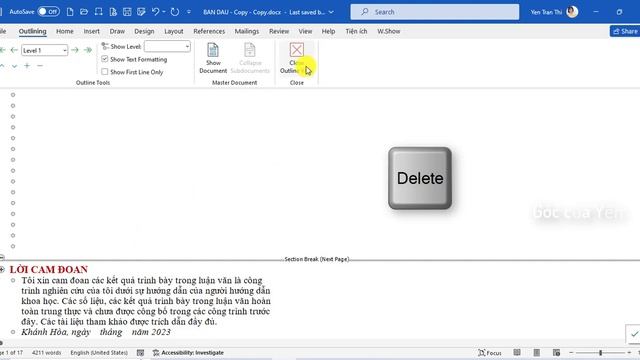Viewport: 640px width, 360px height.
Task: Click the Close Outline View button
Action: 296,58
